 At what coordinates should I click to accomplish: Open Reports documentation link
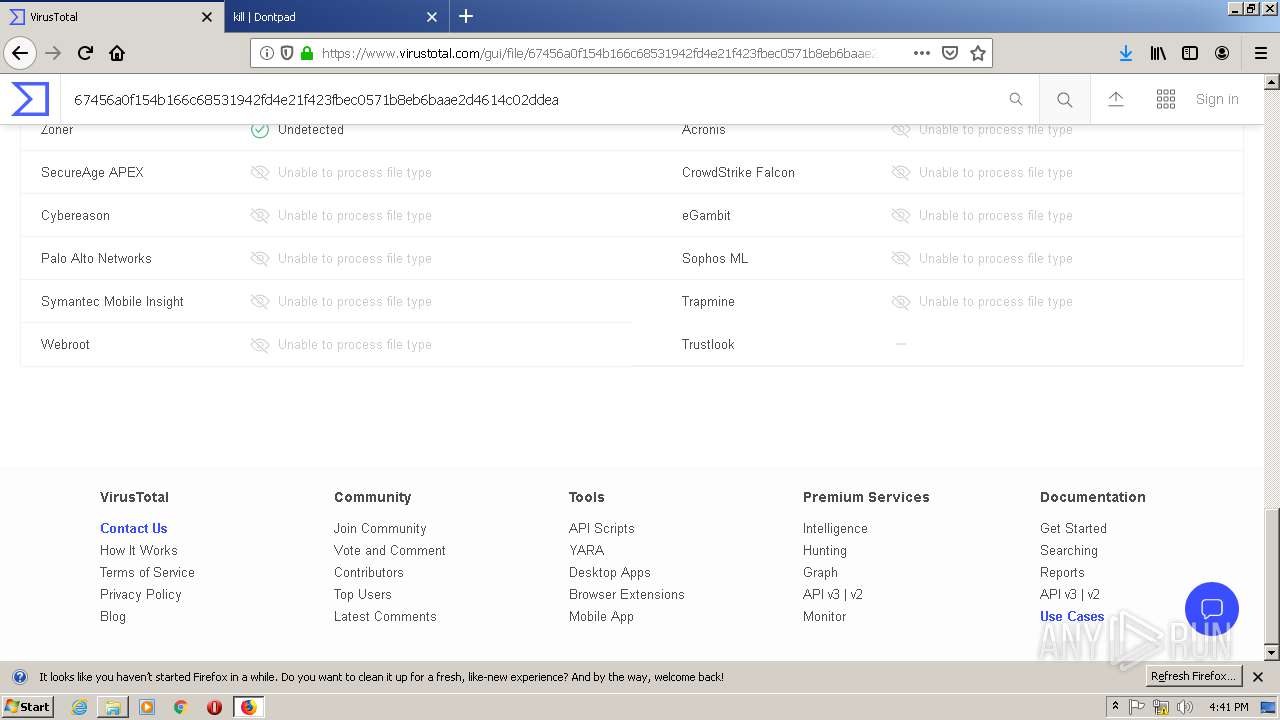[1062, 572]
